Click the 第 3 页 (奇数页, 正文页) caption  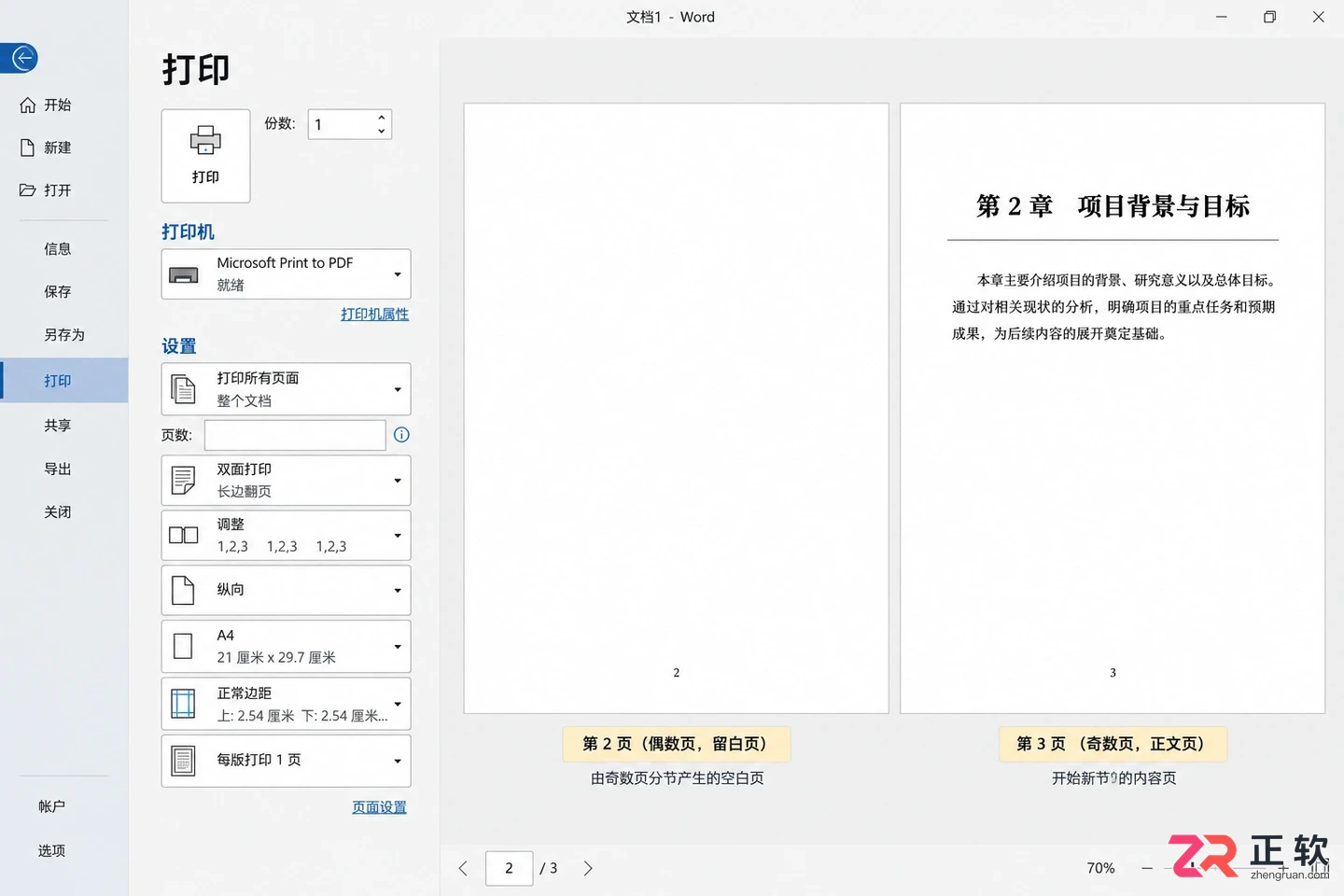[1113, 744]
